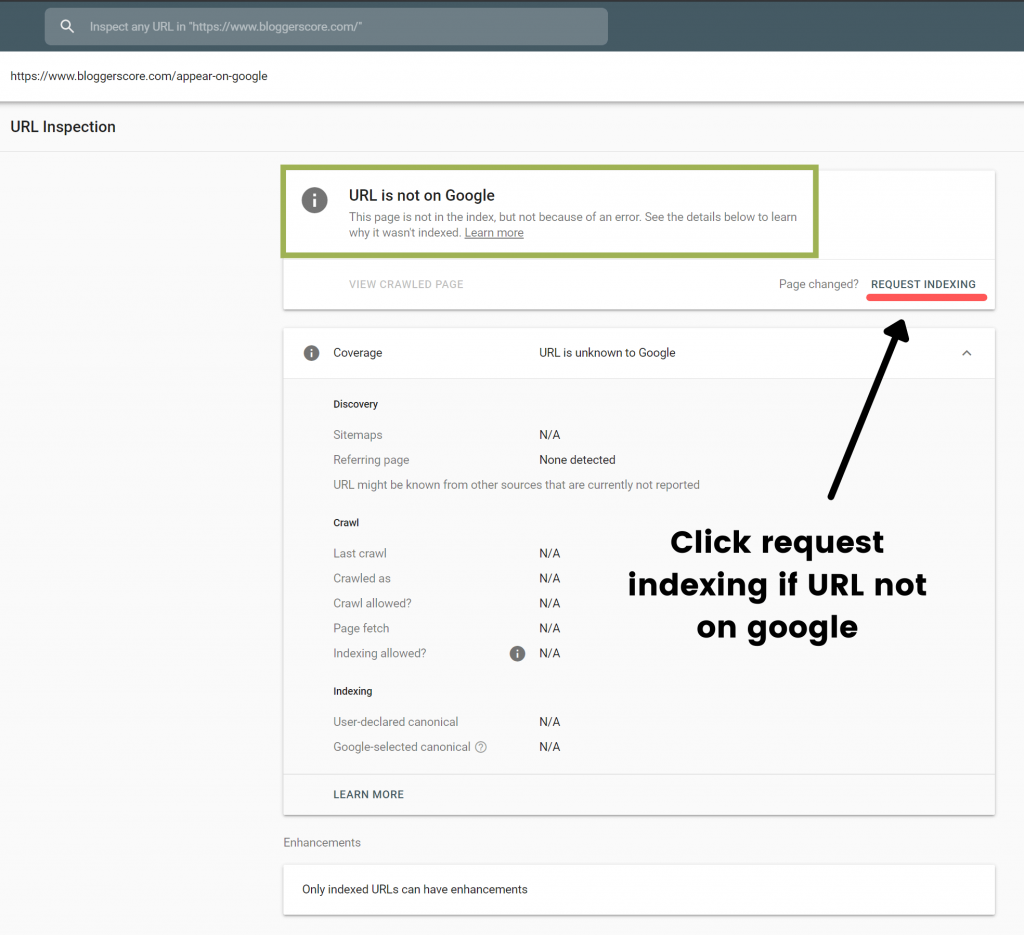Open the Learn more link in the status card

(x=494, y=233)
